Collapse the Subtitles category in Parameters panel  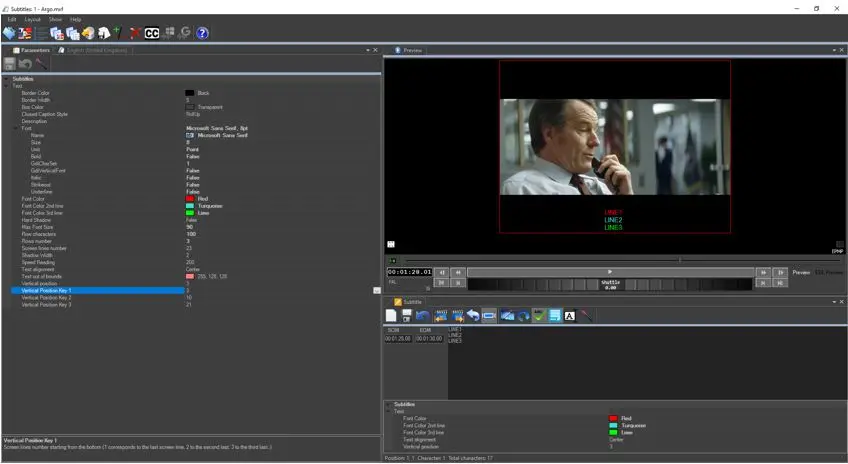coord(6,78)
